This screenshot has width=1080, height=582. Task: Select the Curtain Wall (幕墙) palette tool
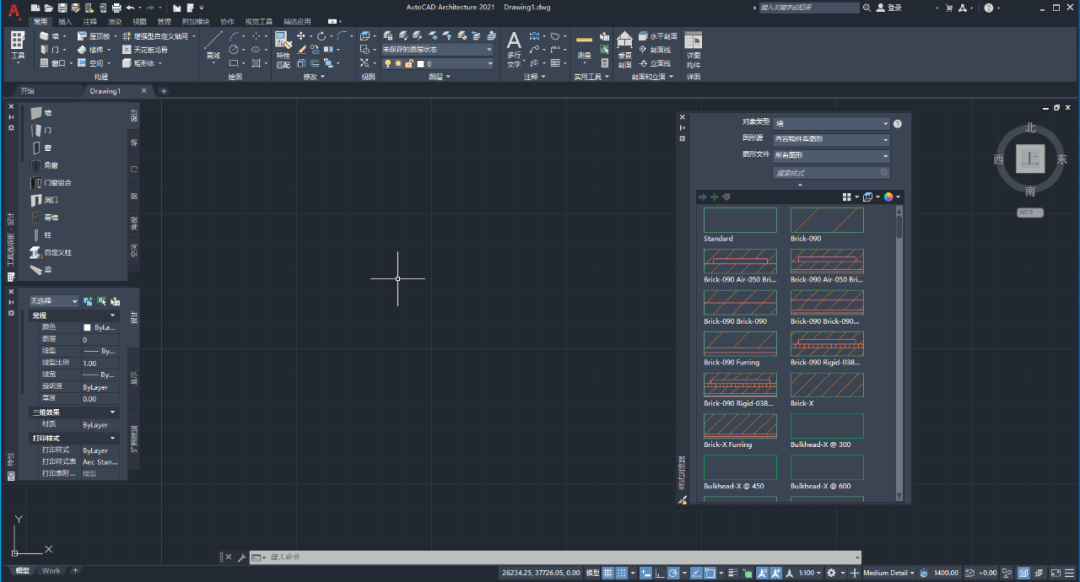(x=45, y=218)
